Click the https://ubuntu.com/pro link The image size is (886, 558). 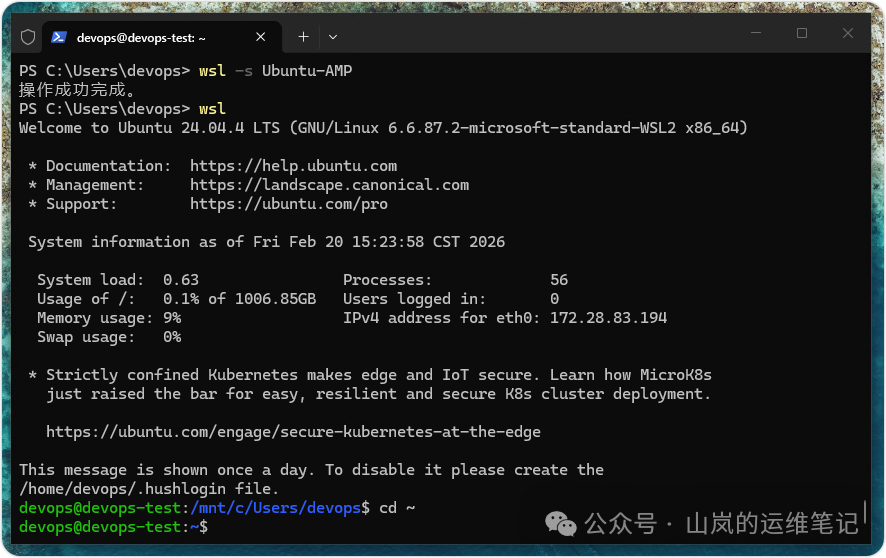coord(289,204)
